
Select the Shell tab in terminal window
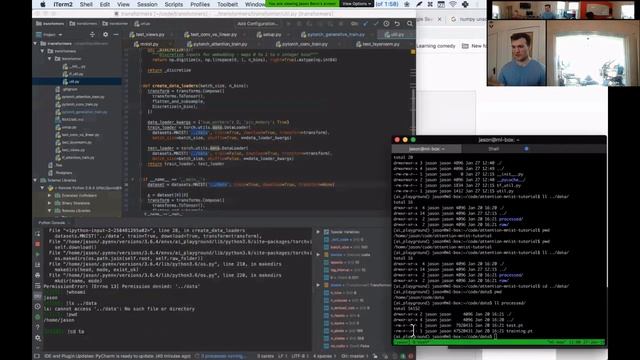[x=494, y=149]
